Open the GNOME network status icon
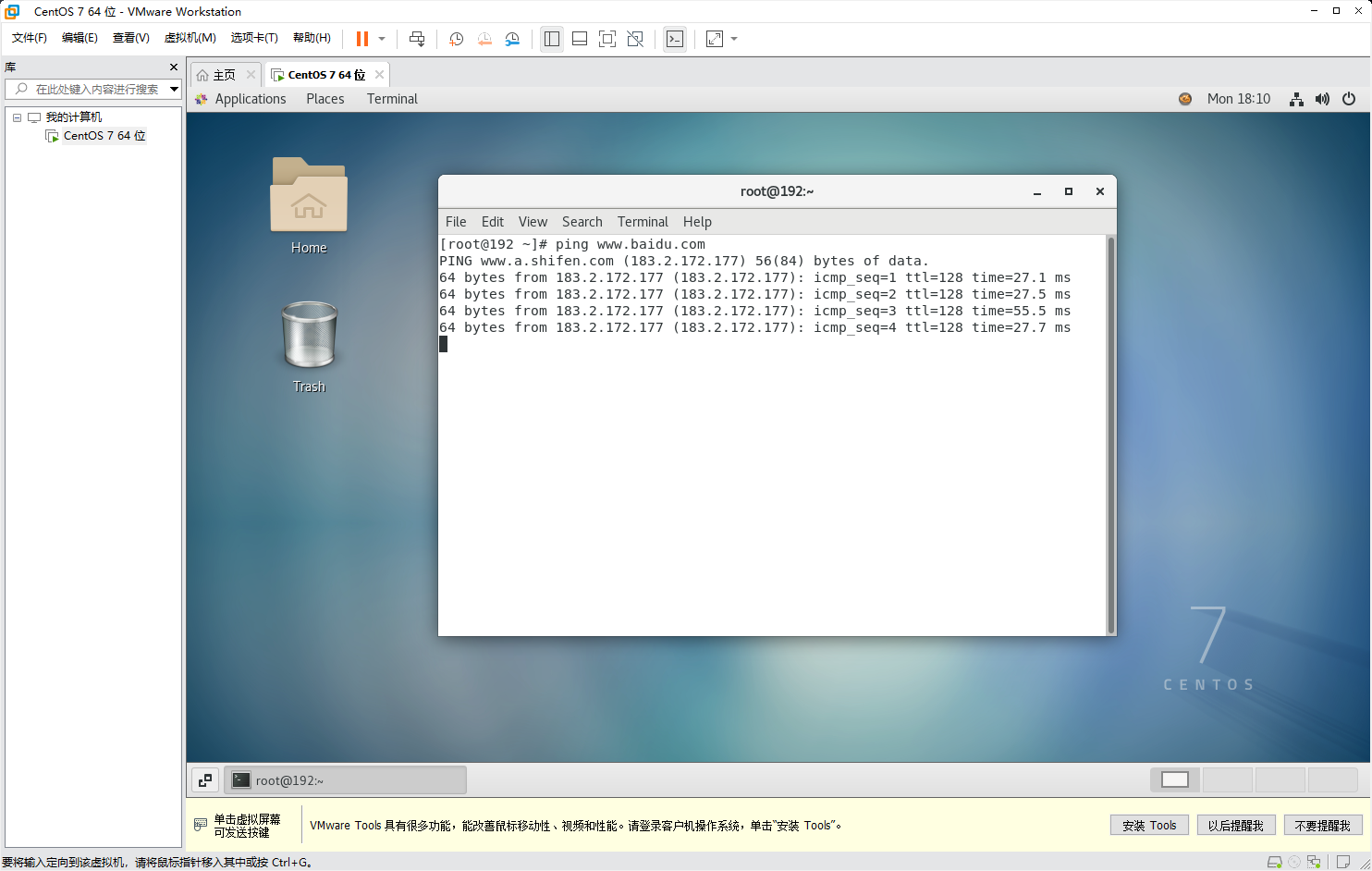The height and width of the screenshot is (871, 1372). tap(1297, 99)
